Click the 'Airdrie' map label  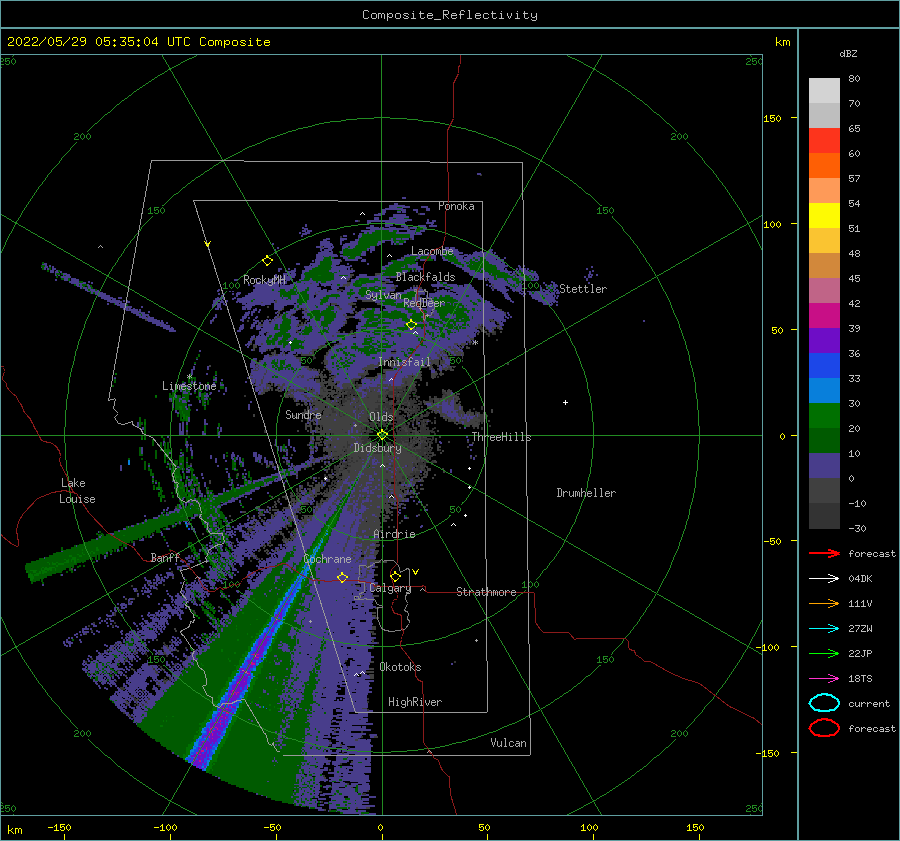pos(394,534)
